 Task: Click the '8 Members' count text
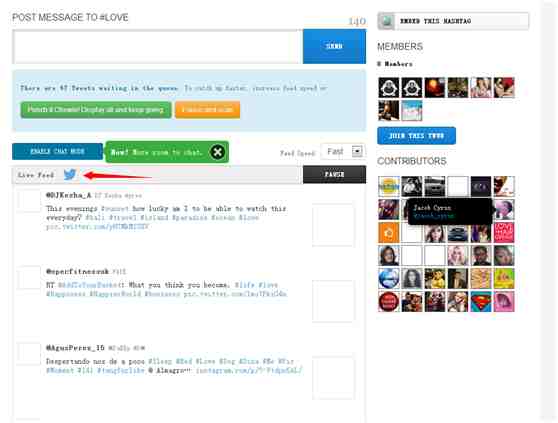(x=395, y=64)
